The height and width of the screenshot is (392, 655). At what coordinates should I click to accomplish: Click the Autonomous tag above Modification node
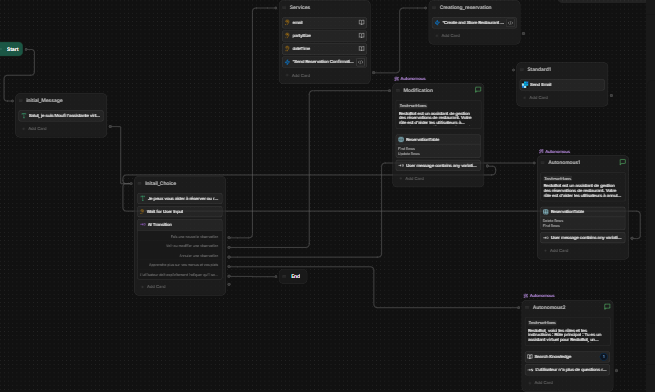click(x=410, y=79)
